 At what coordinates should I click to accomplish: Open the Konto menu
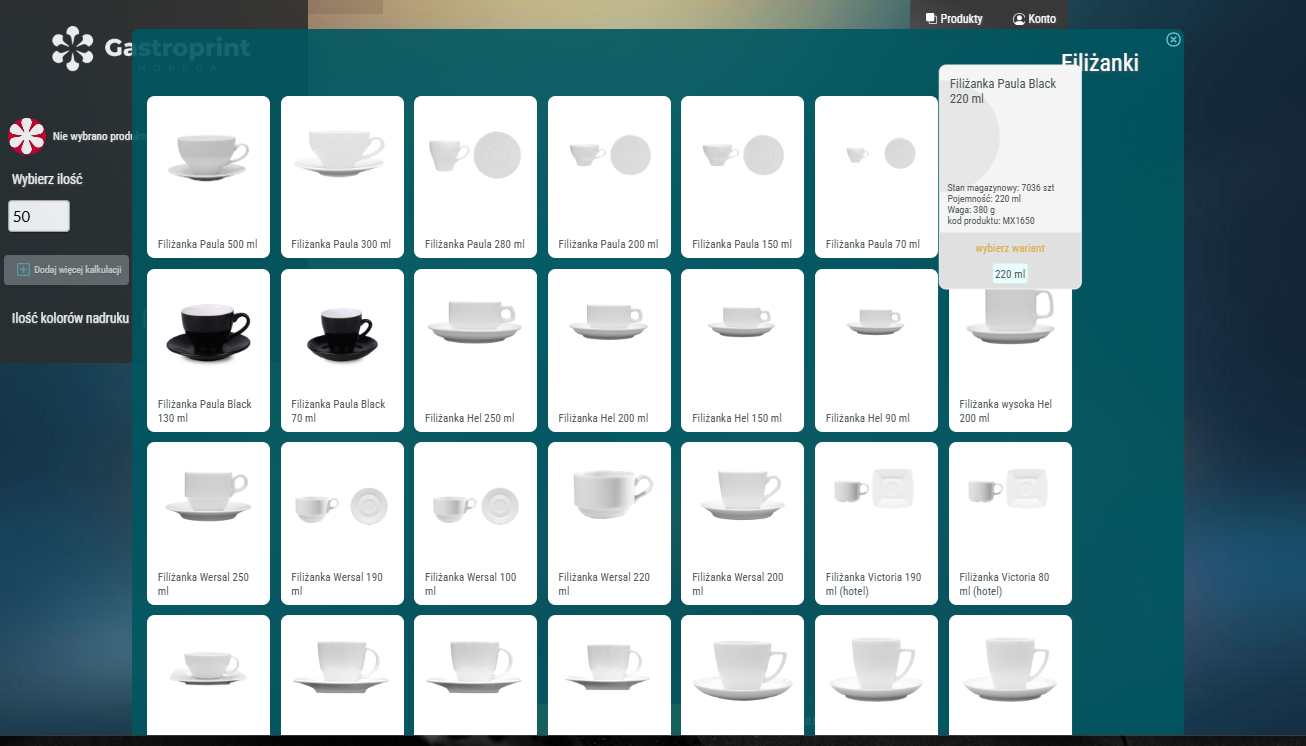[1034, 19]
